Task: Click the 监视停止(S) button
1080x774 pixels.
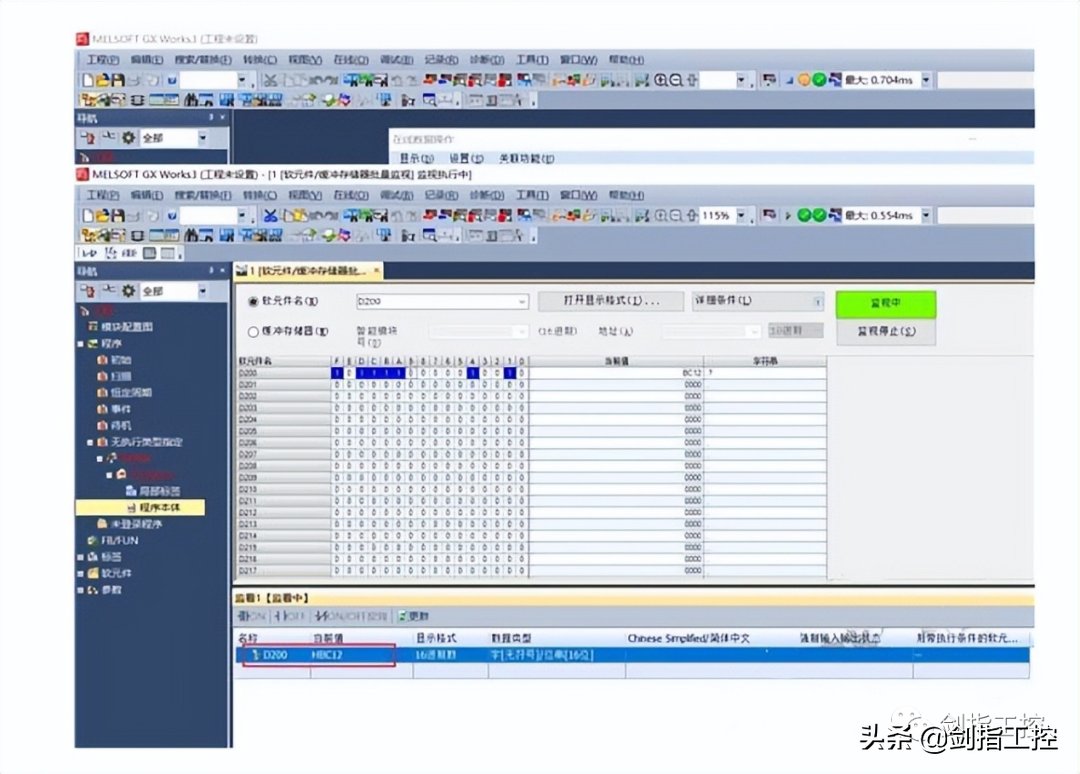Action: [886, 331]
